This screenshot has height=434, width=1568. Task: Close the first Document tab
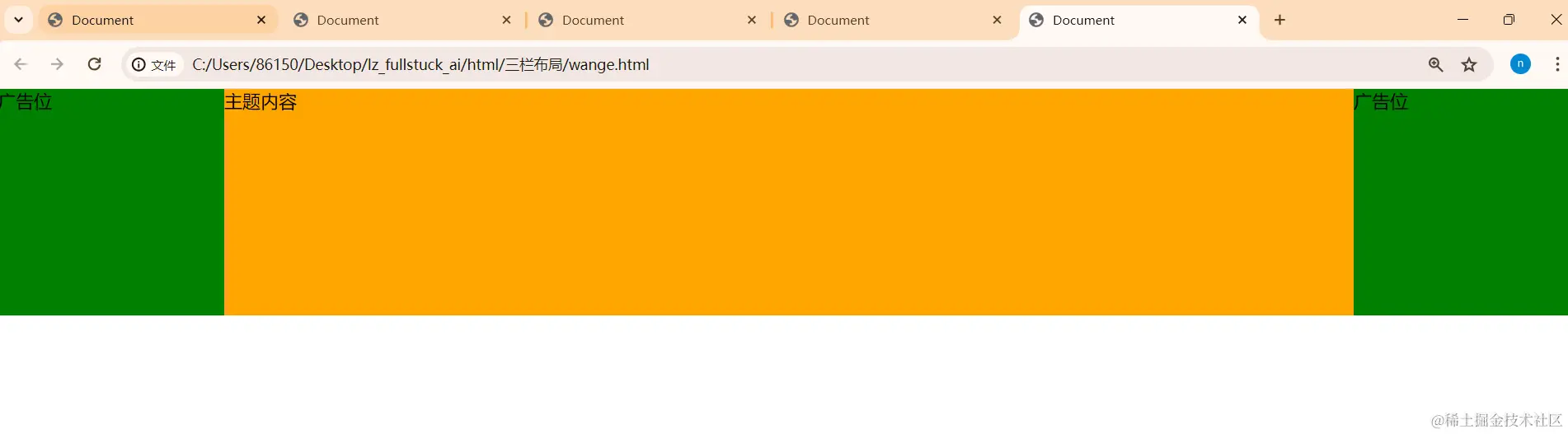click(261, 20)
